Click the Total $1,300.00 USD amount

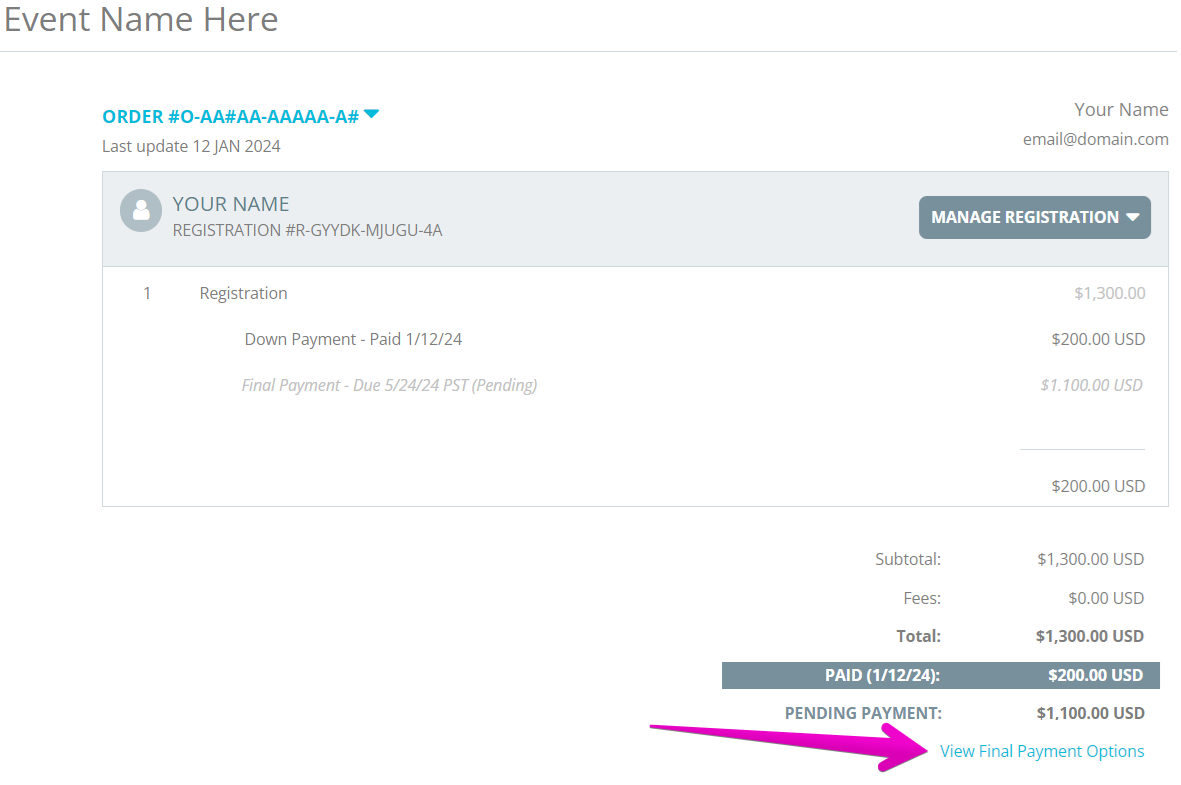pyautogui.click(x=1089, y=636)
